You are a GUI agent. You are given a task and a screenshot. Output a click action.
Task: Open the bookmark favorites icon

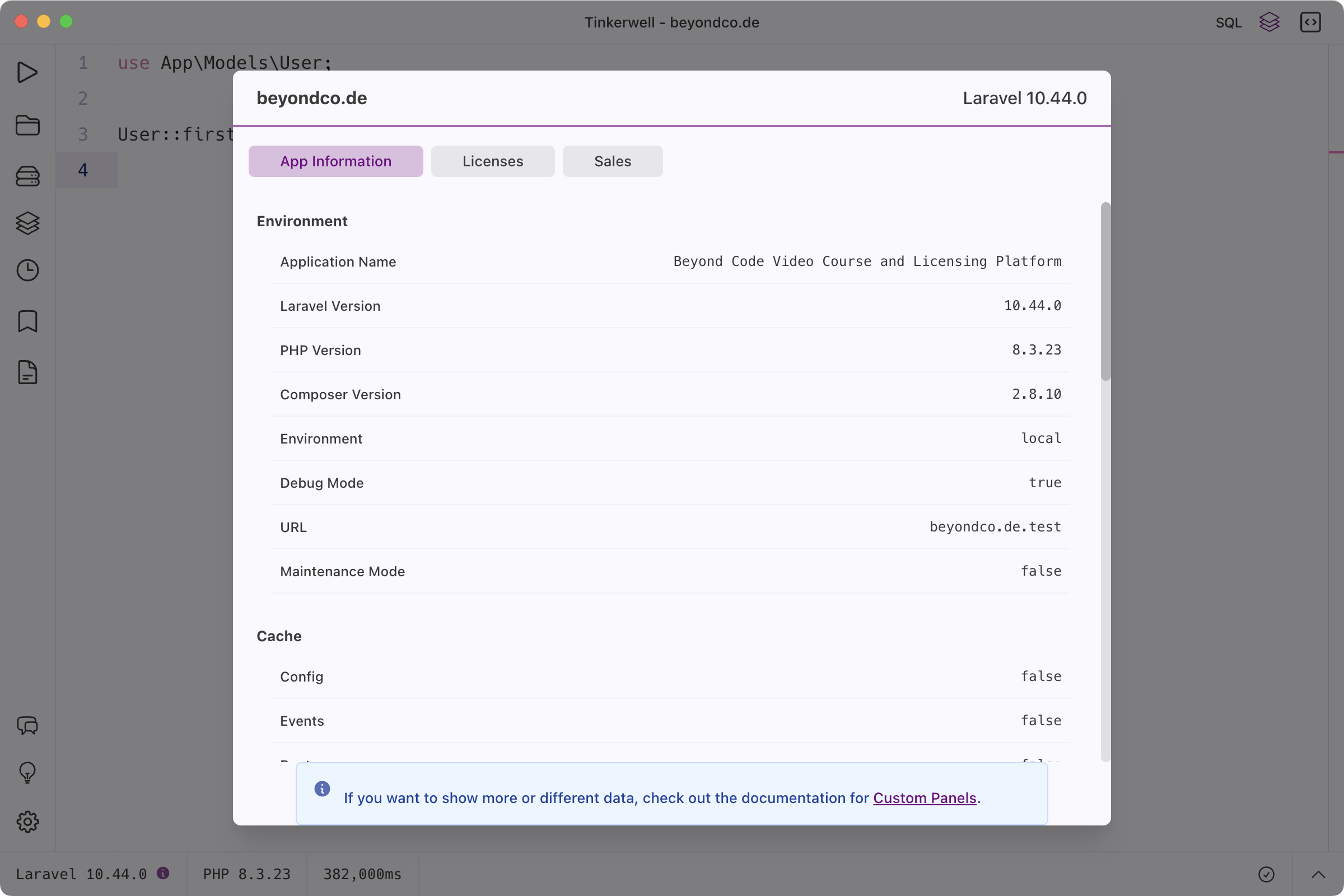pos(27,321)
